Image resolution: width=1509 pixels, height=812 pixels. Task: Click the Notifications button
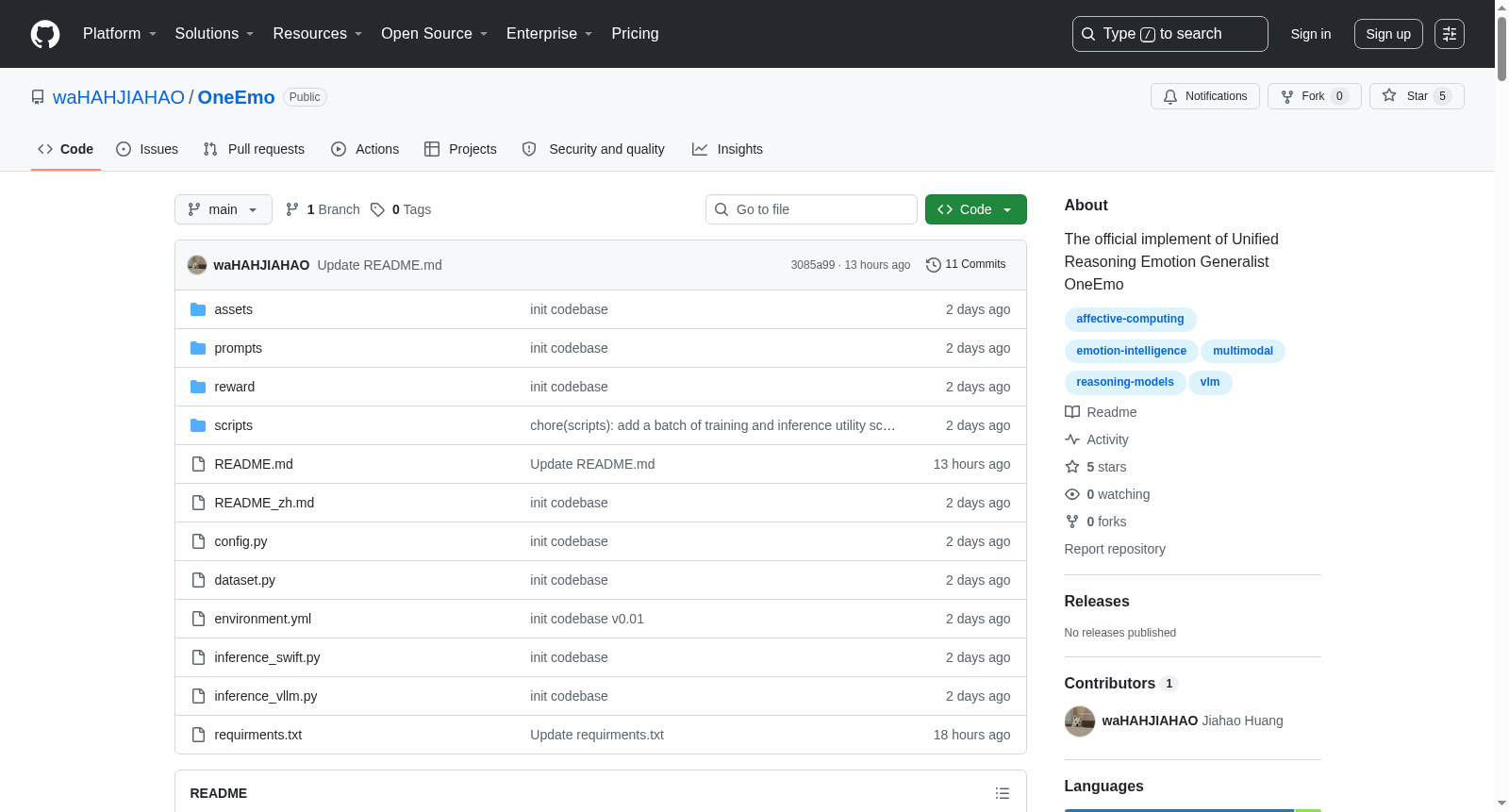click(1205, 96)
